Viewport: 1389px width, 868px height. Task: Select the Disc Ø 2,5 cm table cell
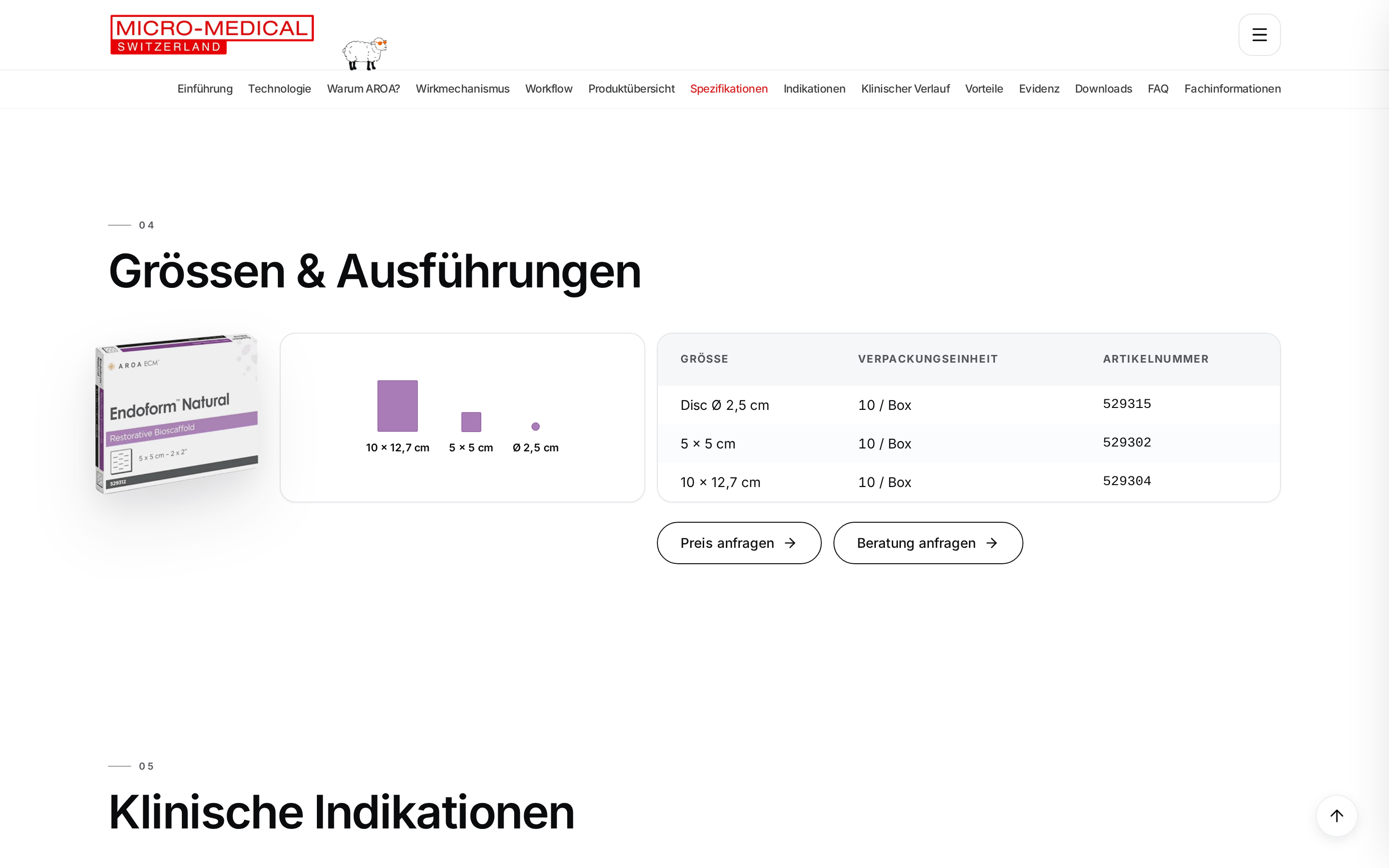(x=724, y=405)
